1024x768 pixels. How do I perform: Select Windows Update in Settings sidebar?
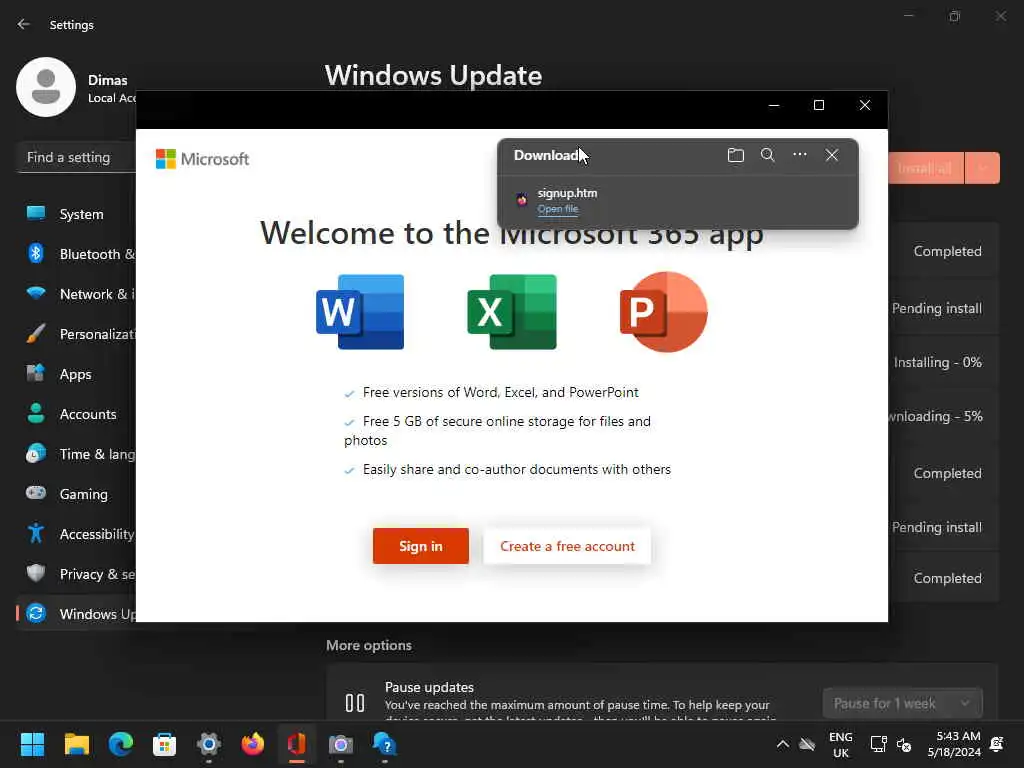tap(76, 614)
